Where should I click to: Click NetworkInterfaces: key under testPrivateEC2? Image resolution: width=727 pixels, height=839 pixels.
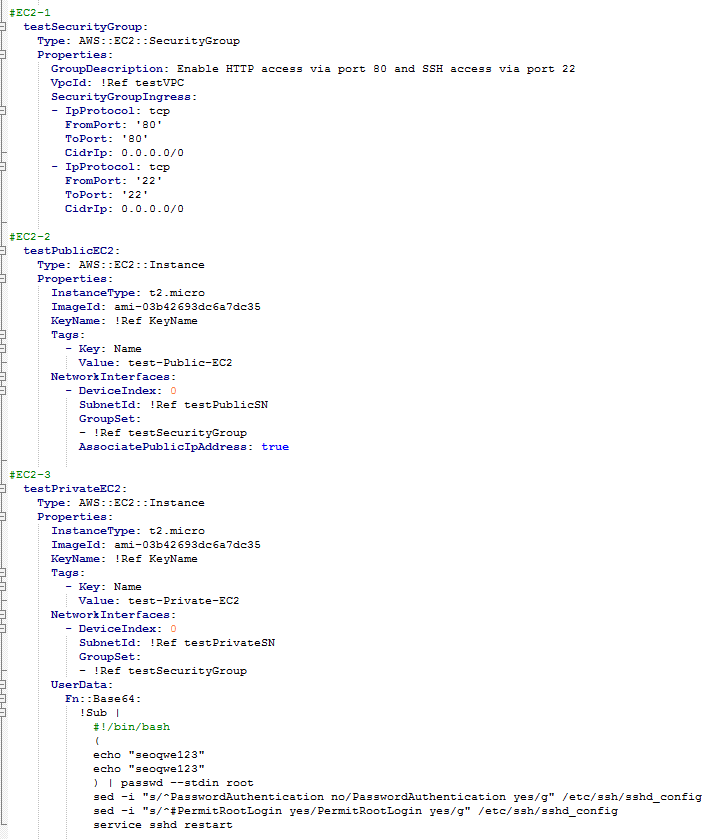pyautogui.click(x=113, y=615)
